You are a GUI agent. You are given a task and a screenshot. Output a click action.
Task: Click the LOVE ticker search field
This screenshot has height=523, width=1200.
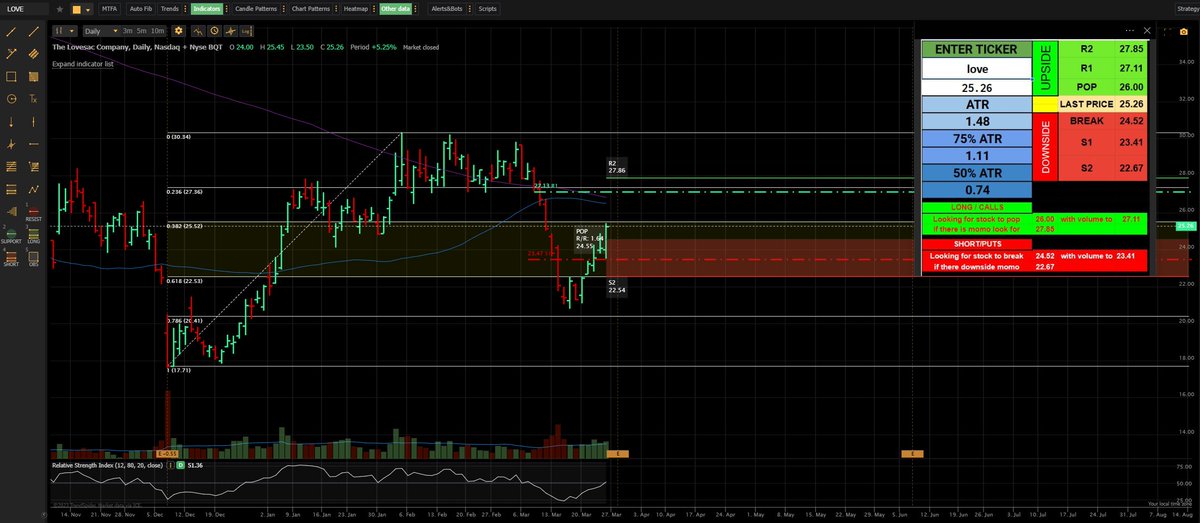coord(25,9)
